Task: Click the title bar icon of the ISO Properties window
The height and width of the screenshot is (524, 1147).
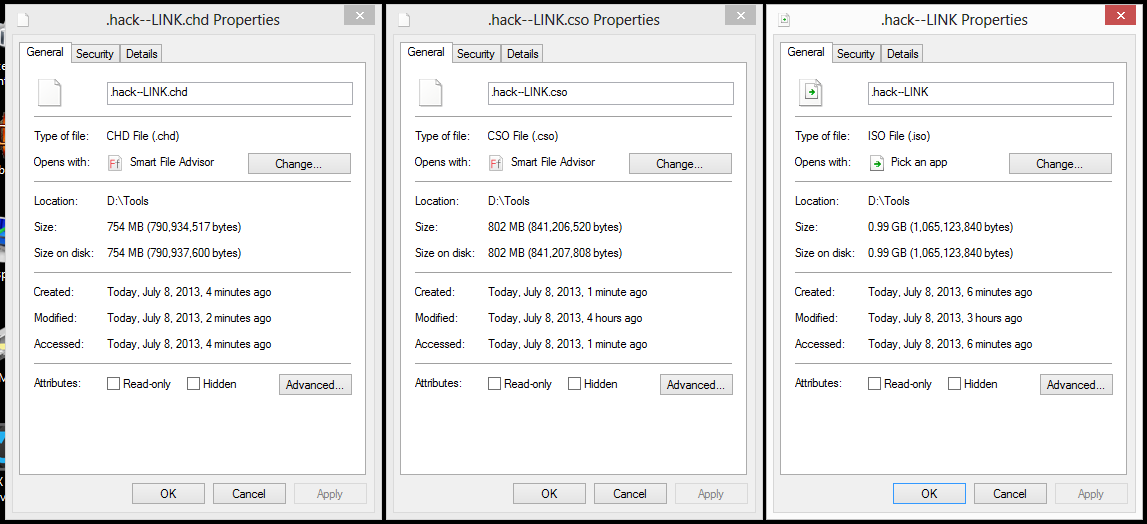Action: pyautogui.click(x=784, y=20)
